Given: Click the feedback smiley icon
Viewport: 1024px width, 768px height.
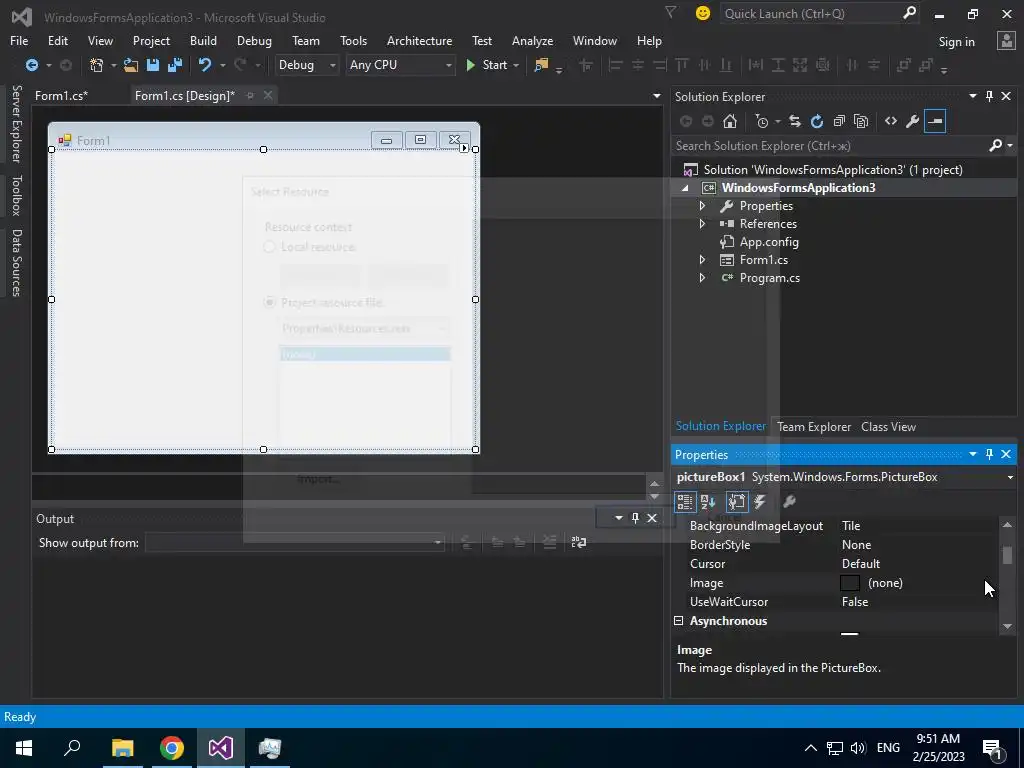Looking at the screenshot, I should coord(703,13).
